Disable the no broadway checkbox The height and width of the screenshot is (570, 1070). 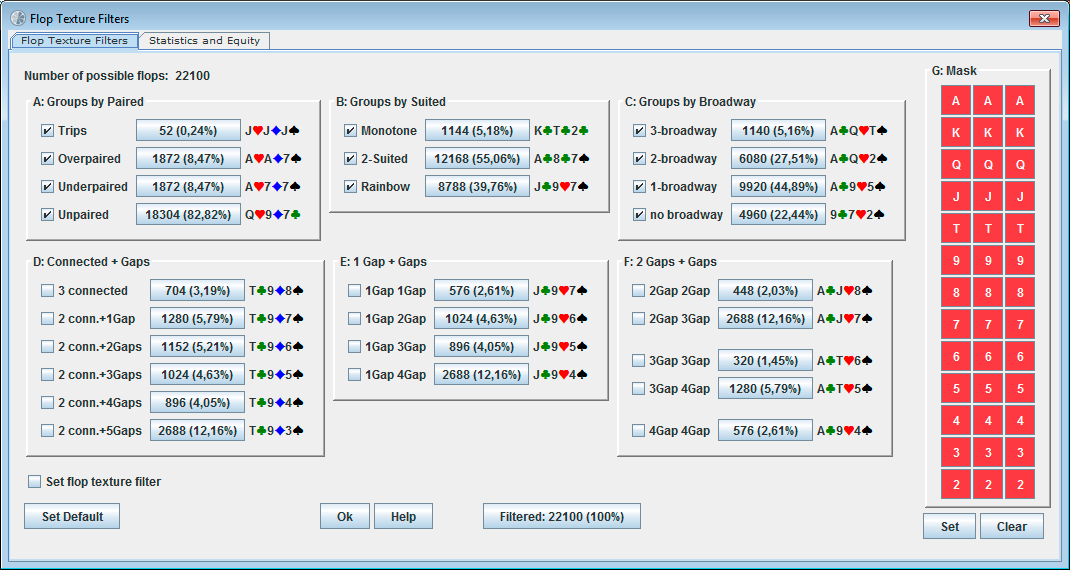point(639,214)
